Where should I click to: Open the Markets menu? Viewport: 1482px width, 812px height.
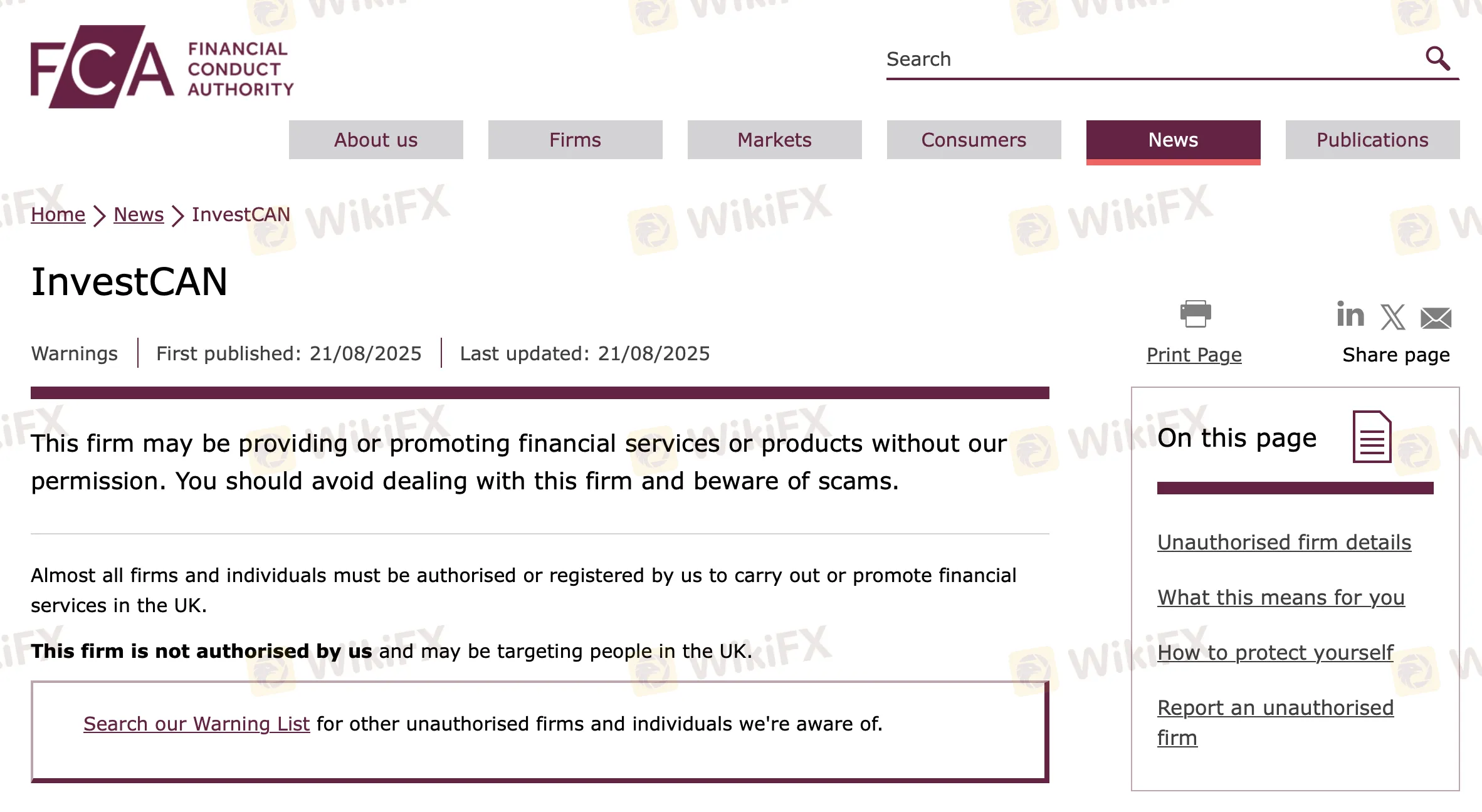[x=774, y=140]
